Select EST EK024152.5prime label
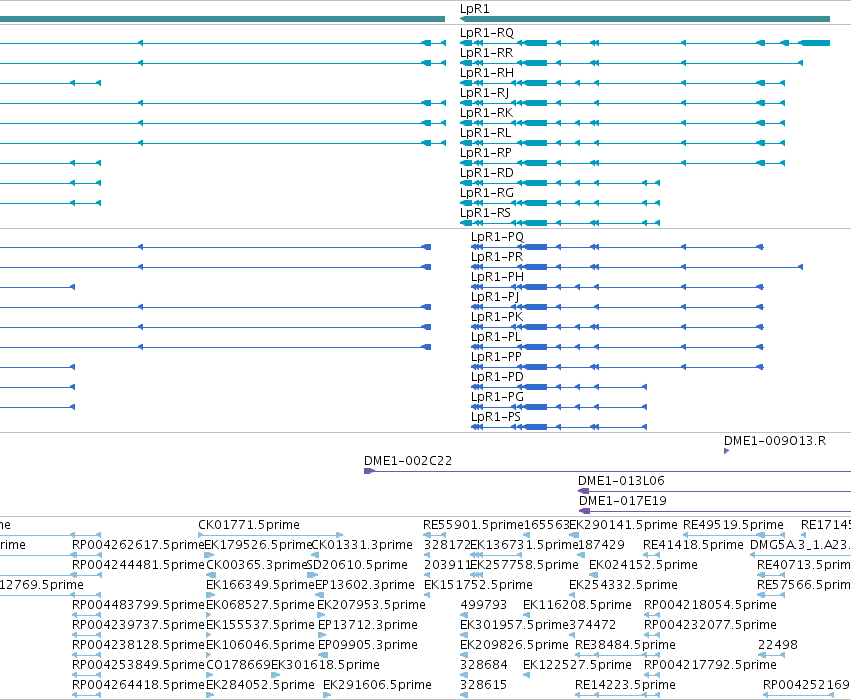This screenshot has width=851, height=700. pyautogui.click(x=643, y=565)
